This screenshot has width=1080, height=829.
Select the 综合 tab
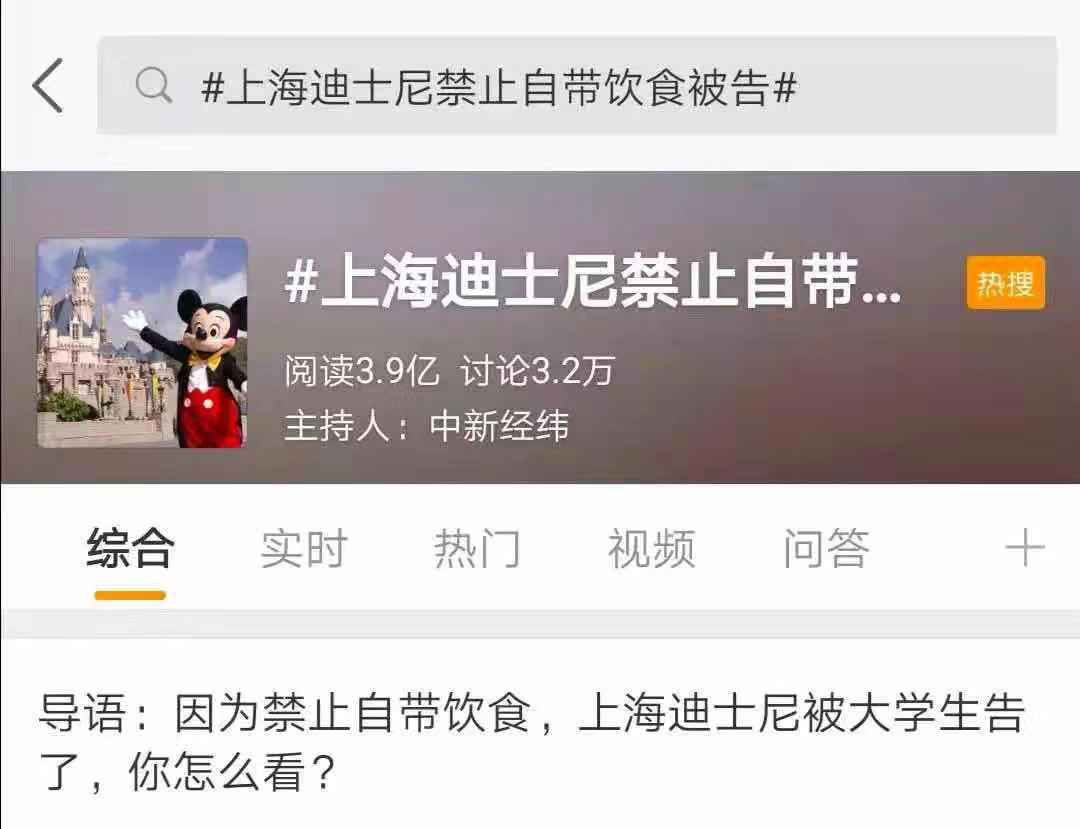tap(130, 548)
